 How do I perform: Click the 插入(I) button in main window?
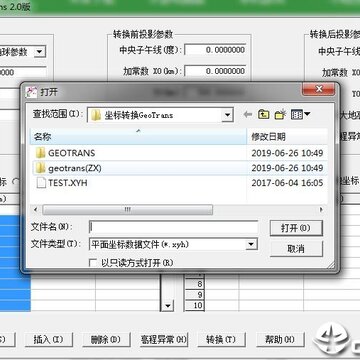48,340
